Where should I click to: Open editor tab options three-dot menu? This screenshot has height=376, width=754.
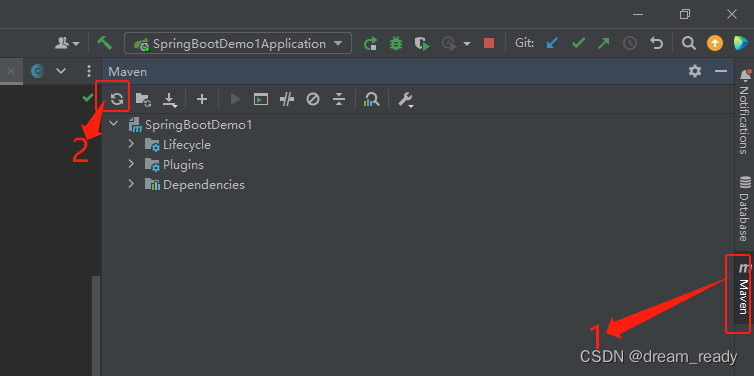(x=88, y=71)
